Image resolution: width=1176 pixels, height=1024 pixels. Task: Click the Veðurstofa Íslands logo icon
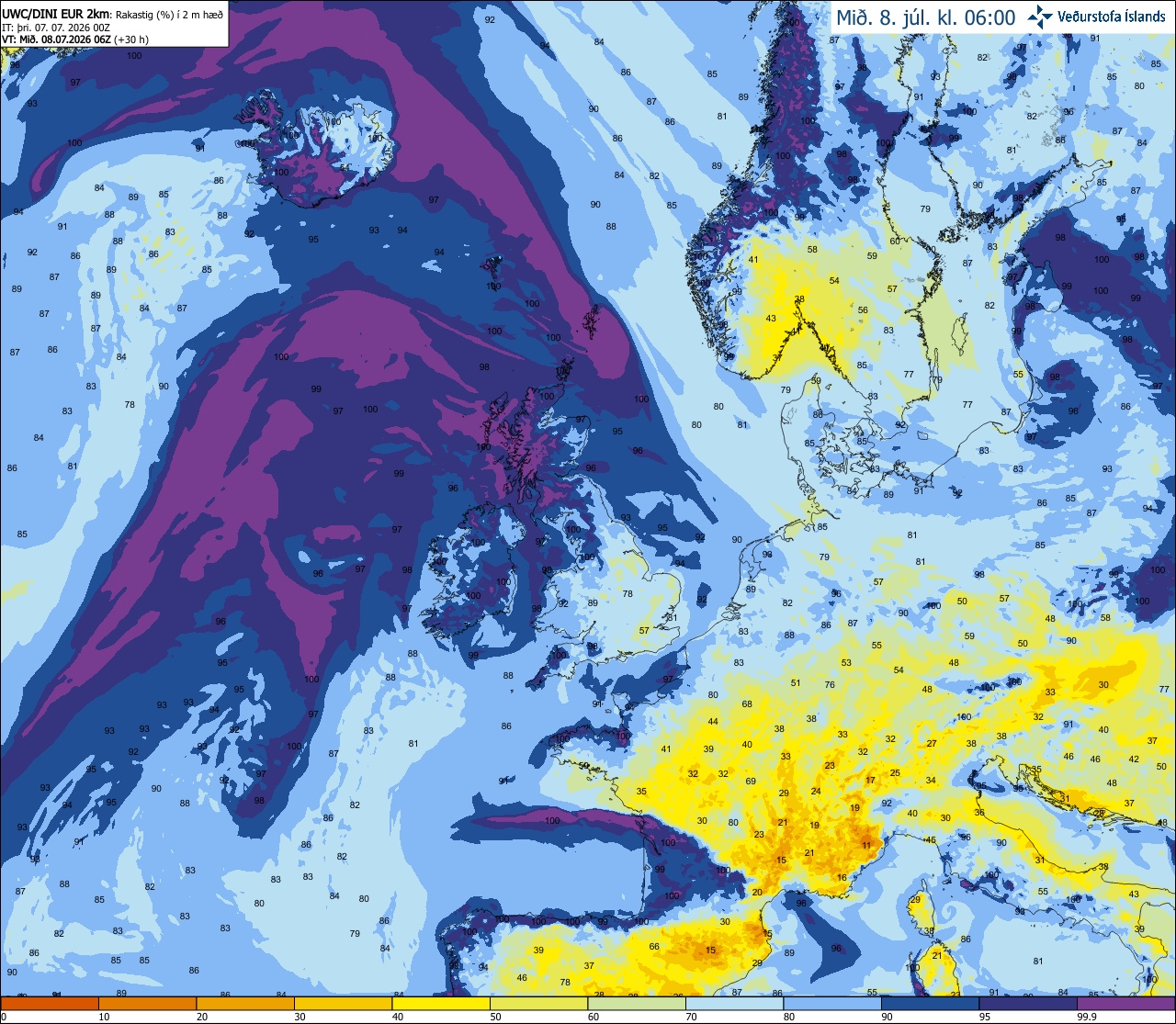[1040, 17]
